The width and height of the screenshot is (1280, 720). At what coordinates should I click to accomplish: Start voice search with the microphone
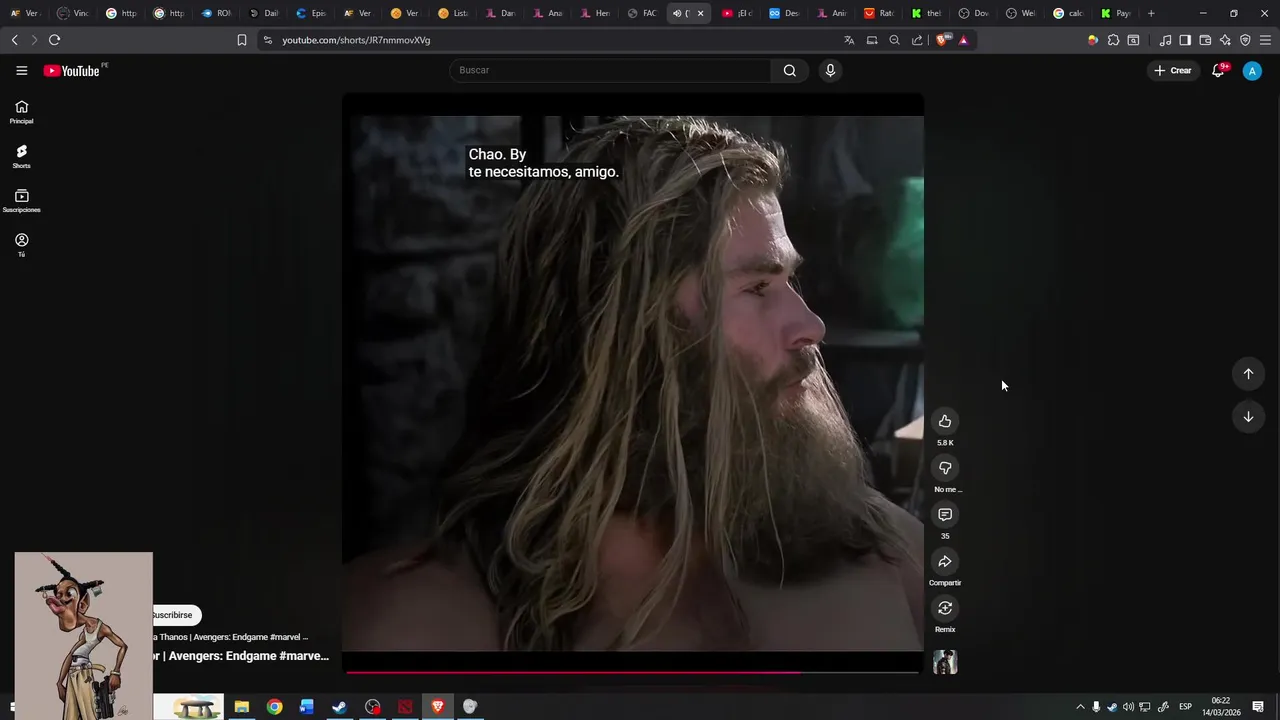pyautogui.click(x=830, y=70)
